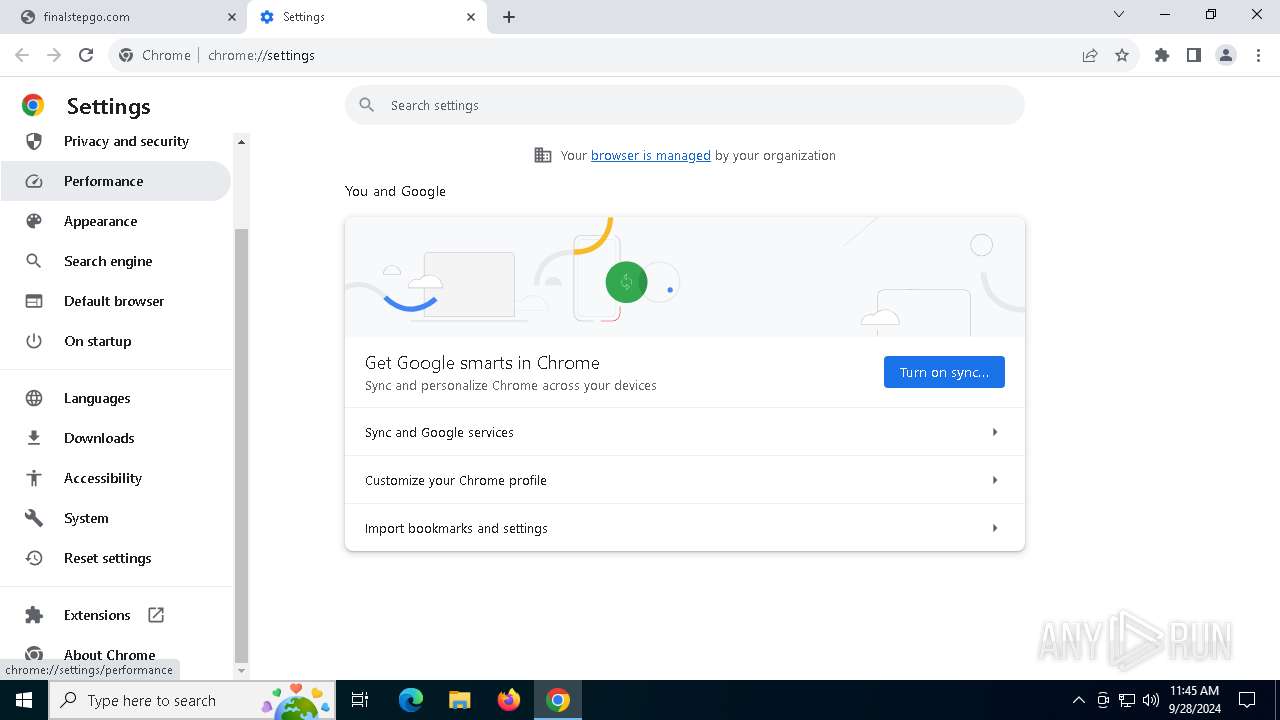
Task: Click the Turn on sync button
Action: tap(944, 372)
